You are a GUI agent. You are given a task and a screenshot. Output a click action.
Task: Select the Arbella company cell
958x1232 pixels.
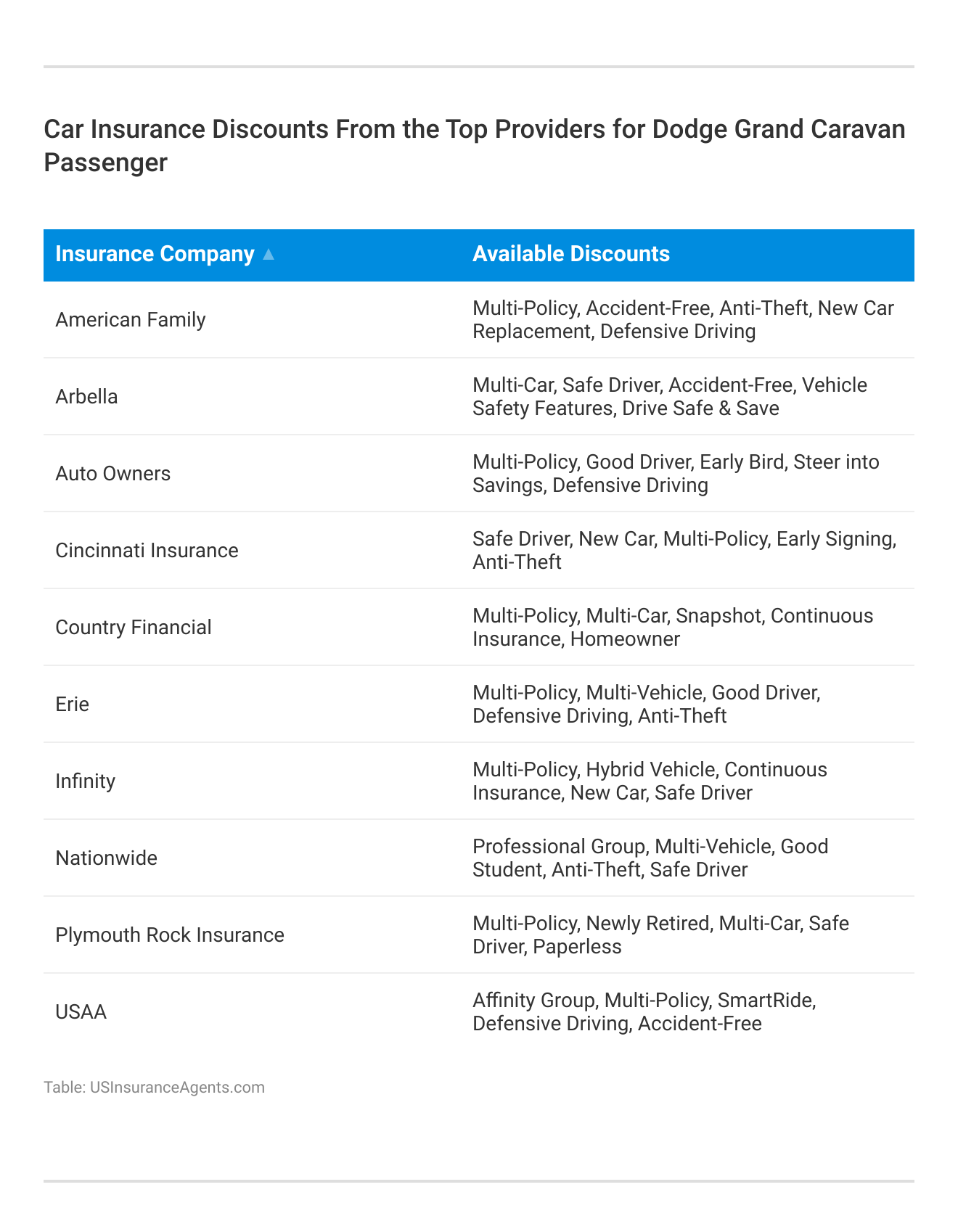coord(86,396)
